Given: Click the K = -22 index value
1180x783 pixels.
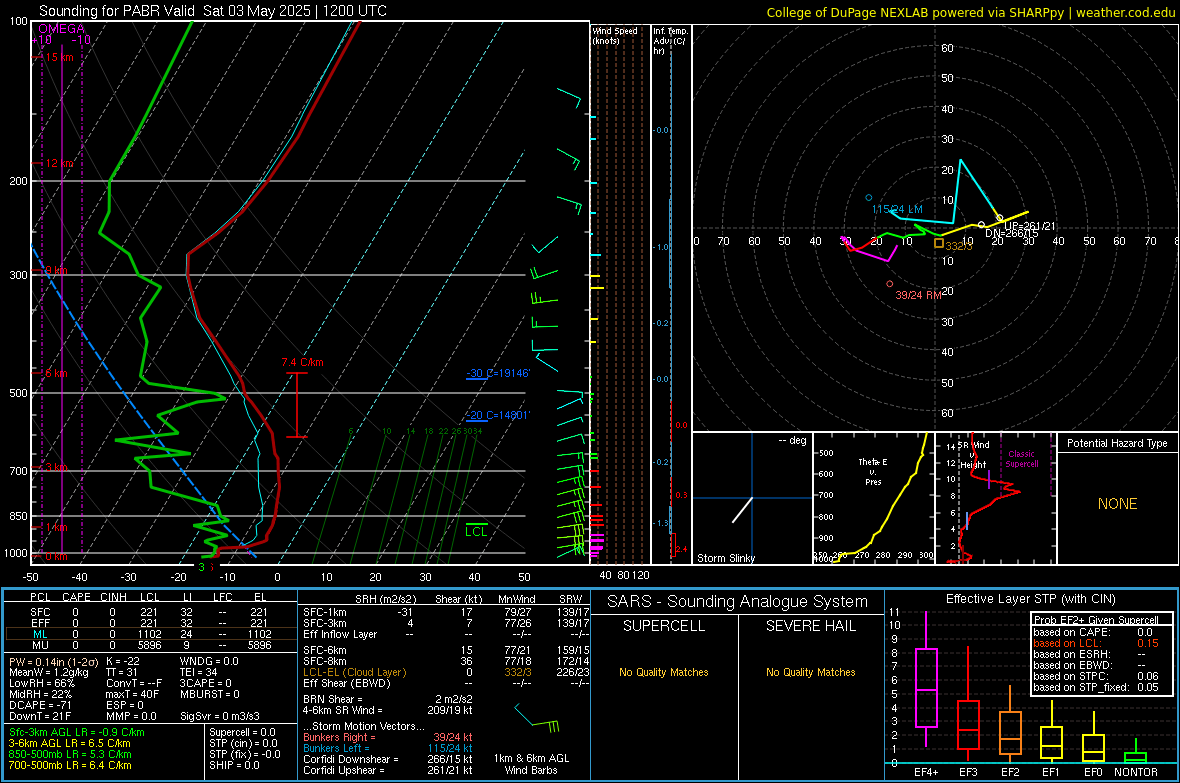Looking at the screenshot, I should click(x=123, y=661).
